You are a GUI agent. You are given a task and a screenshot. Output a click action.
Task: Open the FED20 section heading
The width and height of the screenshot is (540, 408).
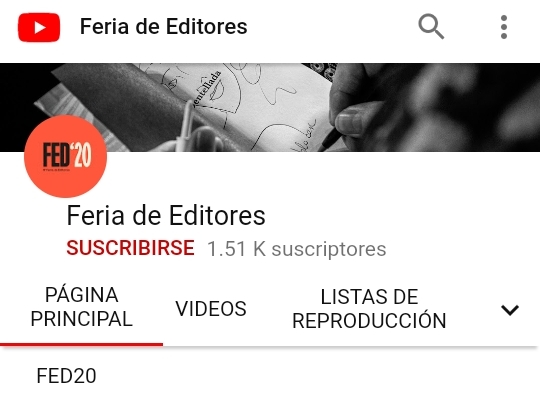(x=66, y=376)
